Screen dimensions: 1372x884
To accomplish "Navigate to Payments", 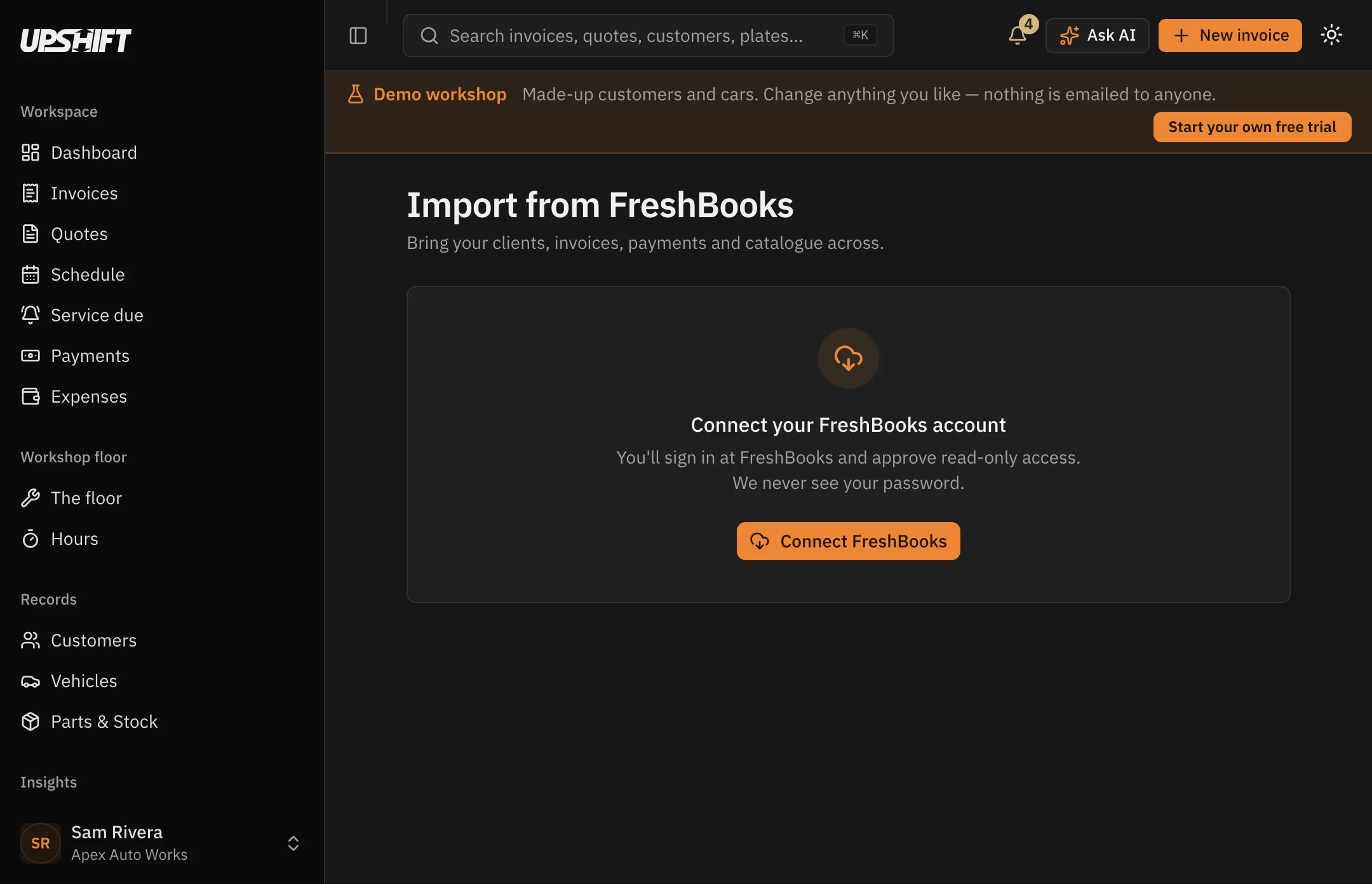I will click(162, 356).
